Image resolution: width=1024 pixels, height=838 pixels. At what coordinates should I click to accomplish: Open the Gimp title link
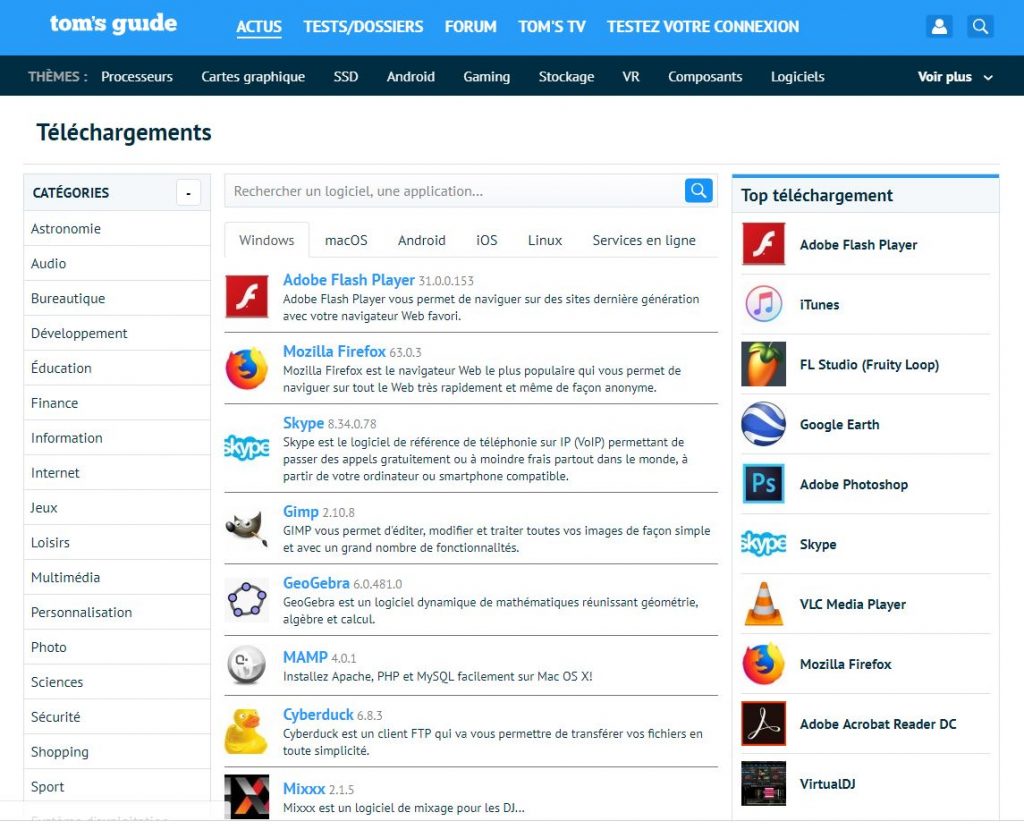(x=300, y=511)
